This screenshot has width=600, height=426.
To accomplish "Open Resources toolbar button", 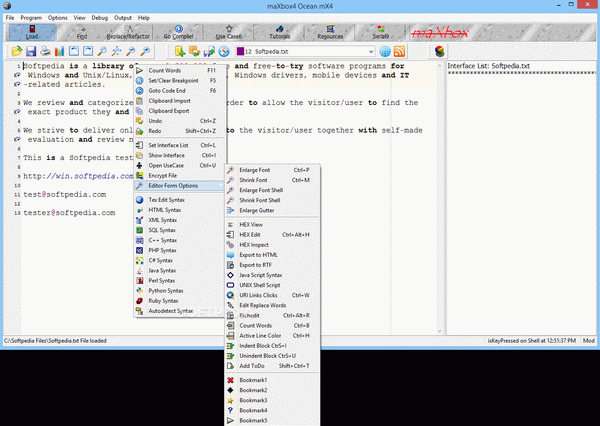I will (x=330, y=32).
